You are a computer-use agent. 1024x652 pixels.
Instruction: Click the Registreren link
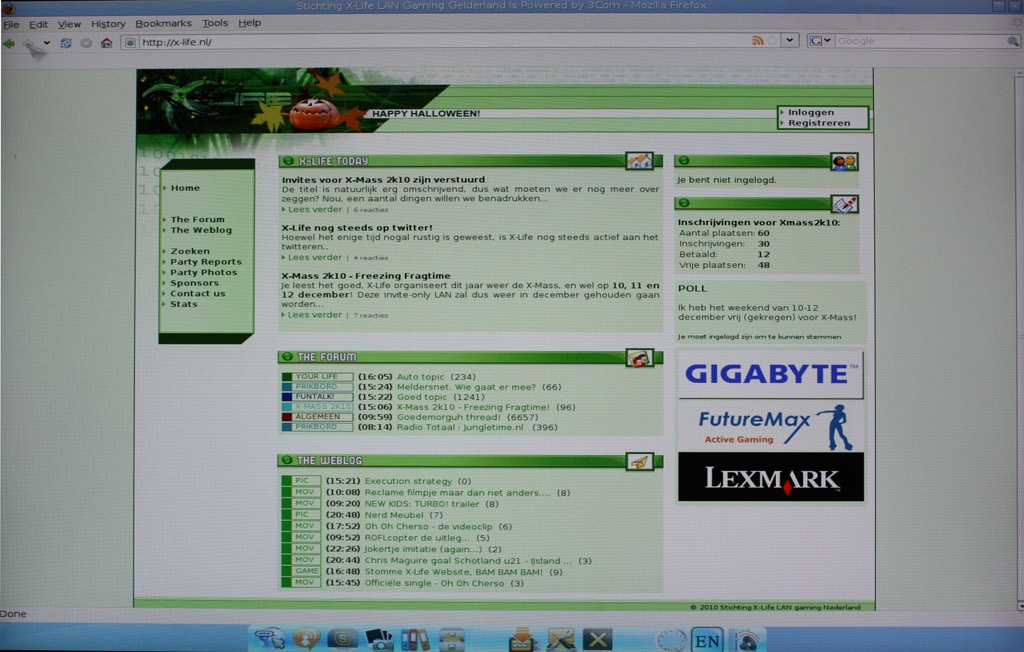pos(819,123)
